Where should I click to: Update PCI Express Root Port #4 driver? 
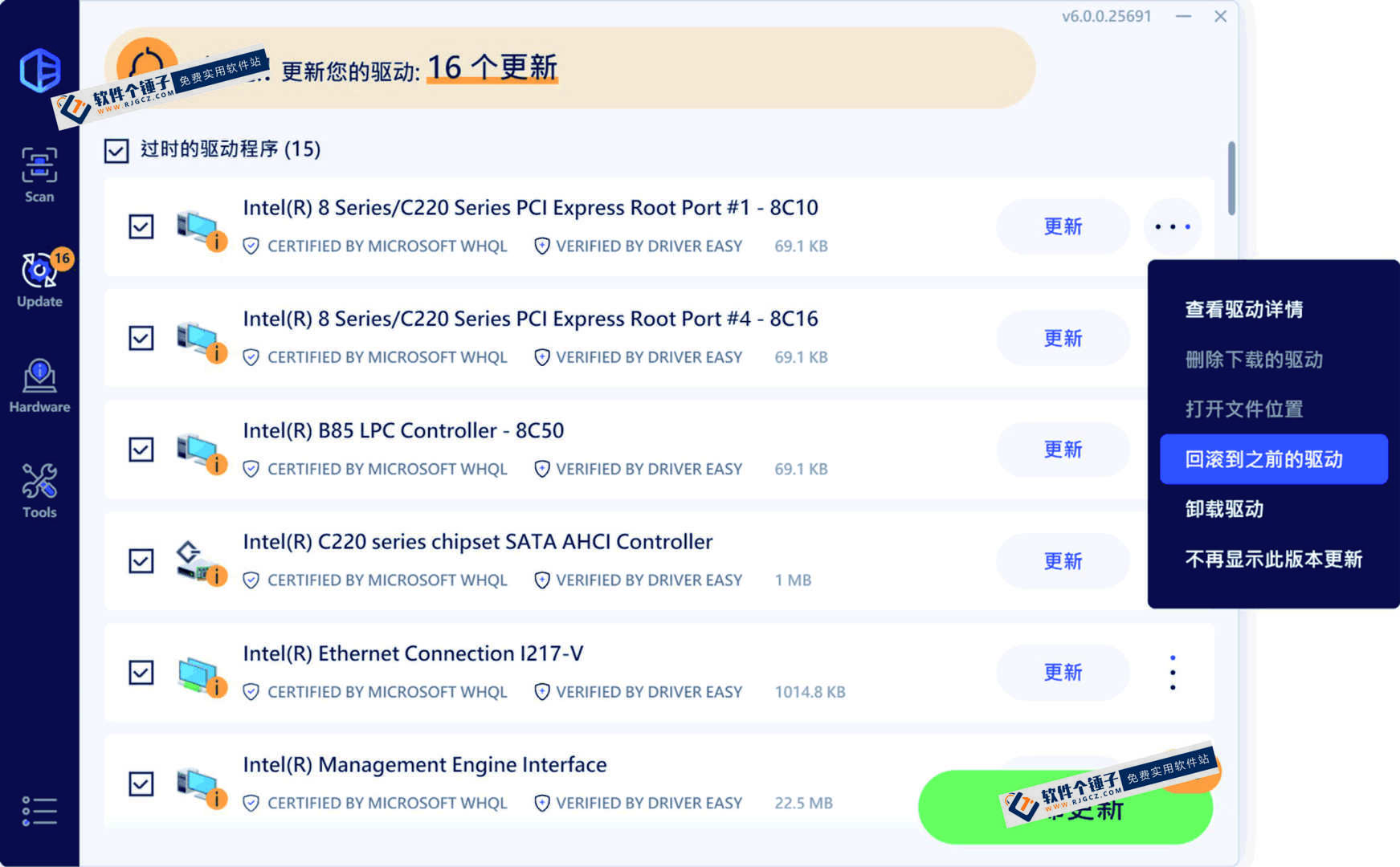(1063, 338)
